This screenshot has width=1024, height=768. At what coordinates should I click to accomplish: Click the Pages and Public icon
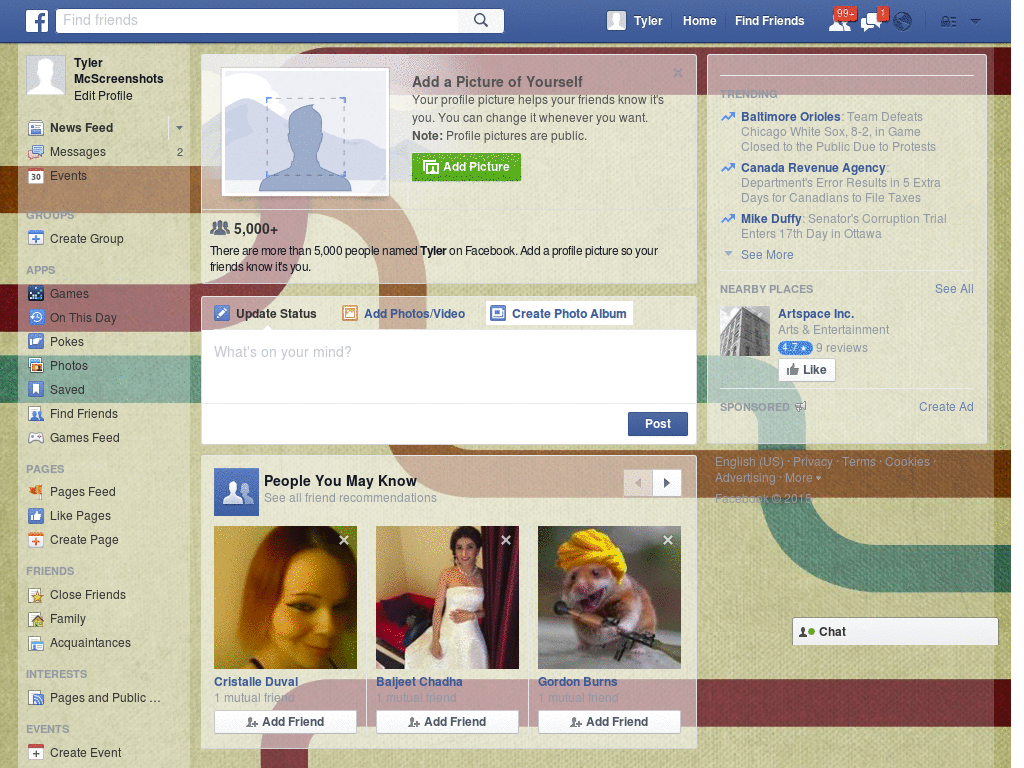pos(36,698)
